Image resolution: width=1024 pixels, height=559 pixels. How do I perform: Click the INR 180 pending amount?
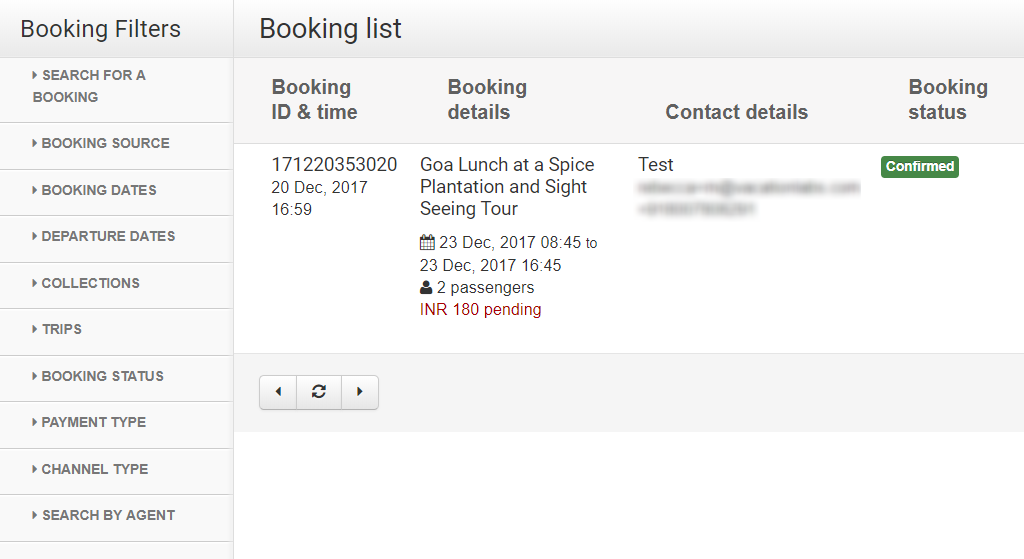480,310
